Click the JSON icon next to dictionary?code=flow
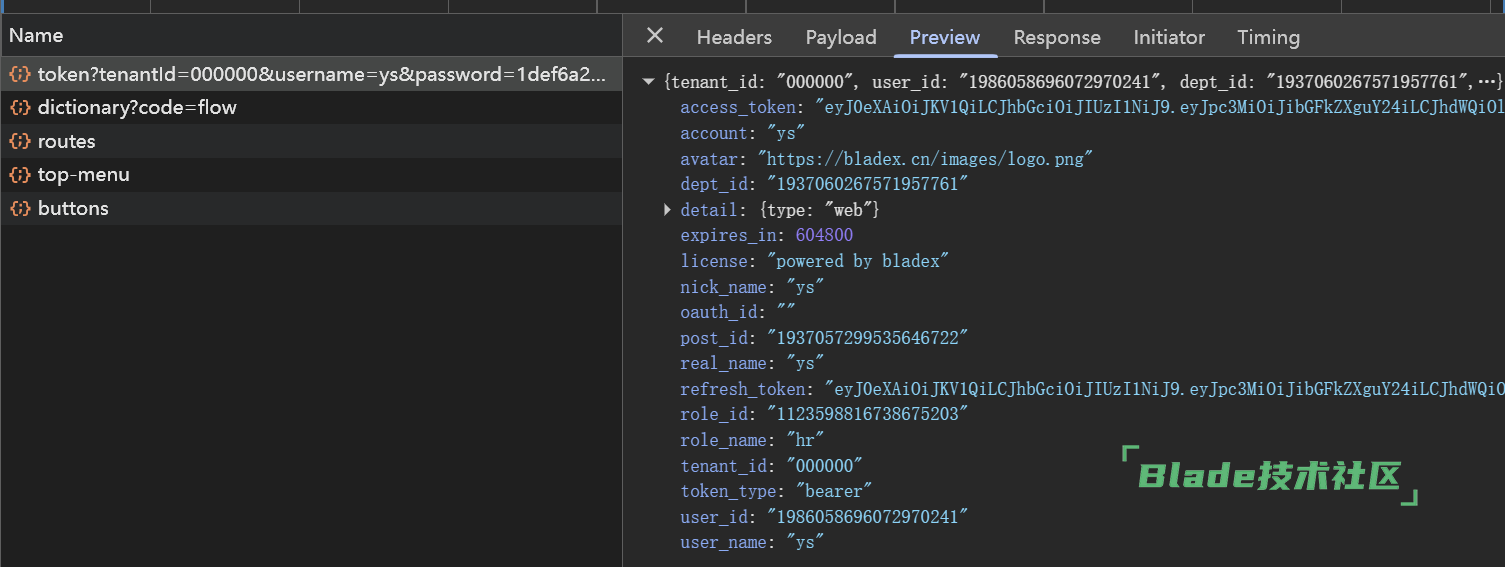 tap(19, 108)
